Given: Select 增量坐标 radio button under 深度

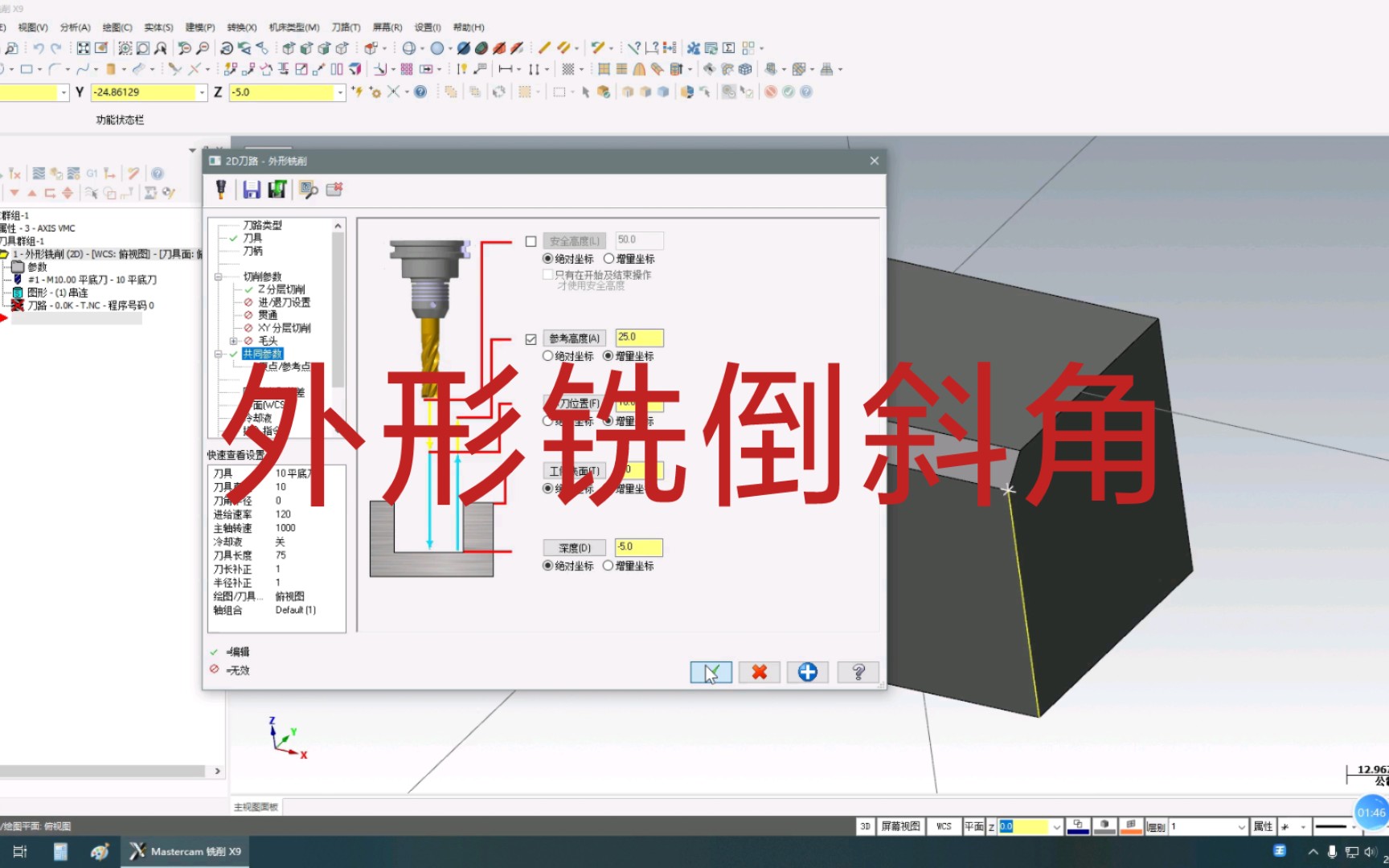Looking at the screenshot, I should [608, 565].
